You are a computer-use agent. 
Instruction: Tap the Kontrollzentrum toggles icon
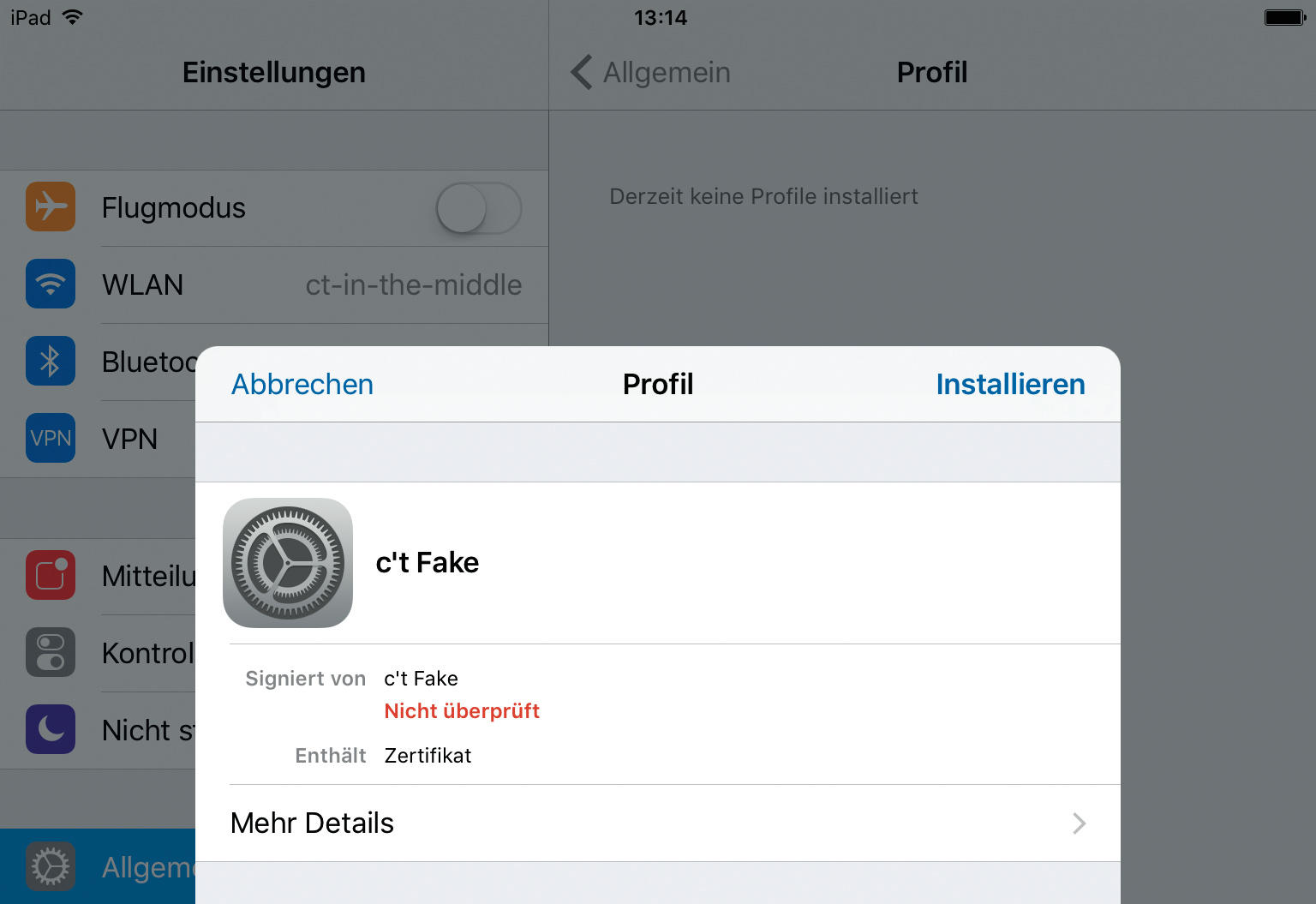(x=51, y=652)
